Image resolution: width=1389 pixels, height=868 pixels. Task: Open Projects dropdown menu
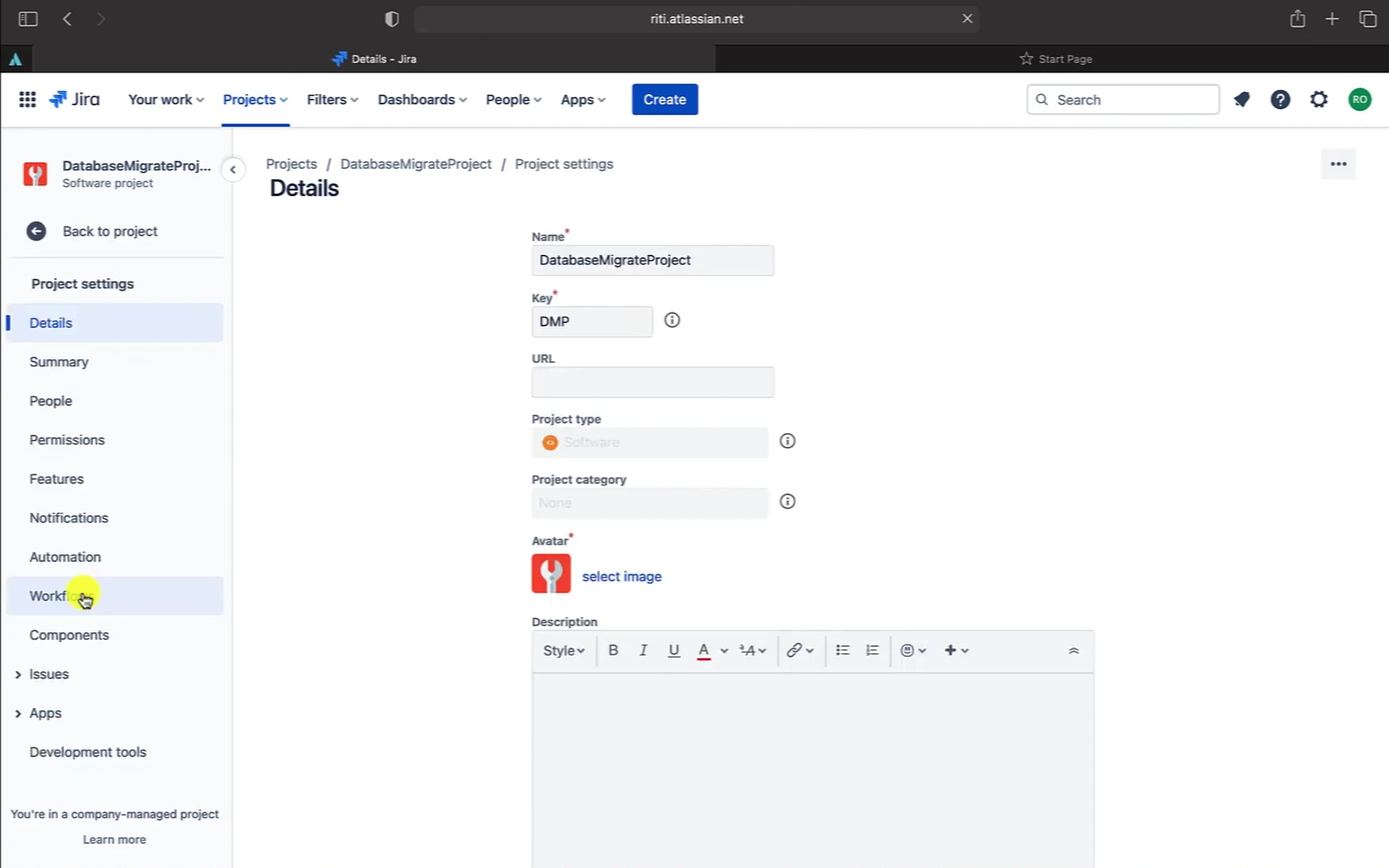[x=255, y=100]
